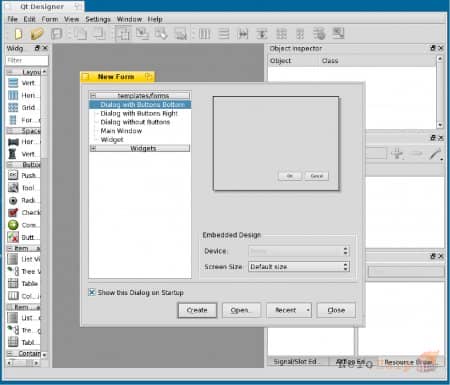Screen dimensions: 450x385
Task: Expand the Widgets group in New Form
Action: [93, 148]
